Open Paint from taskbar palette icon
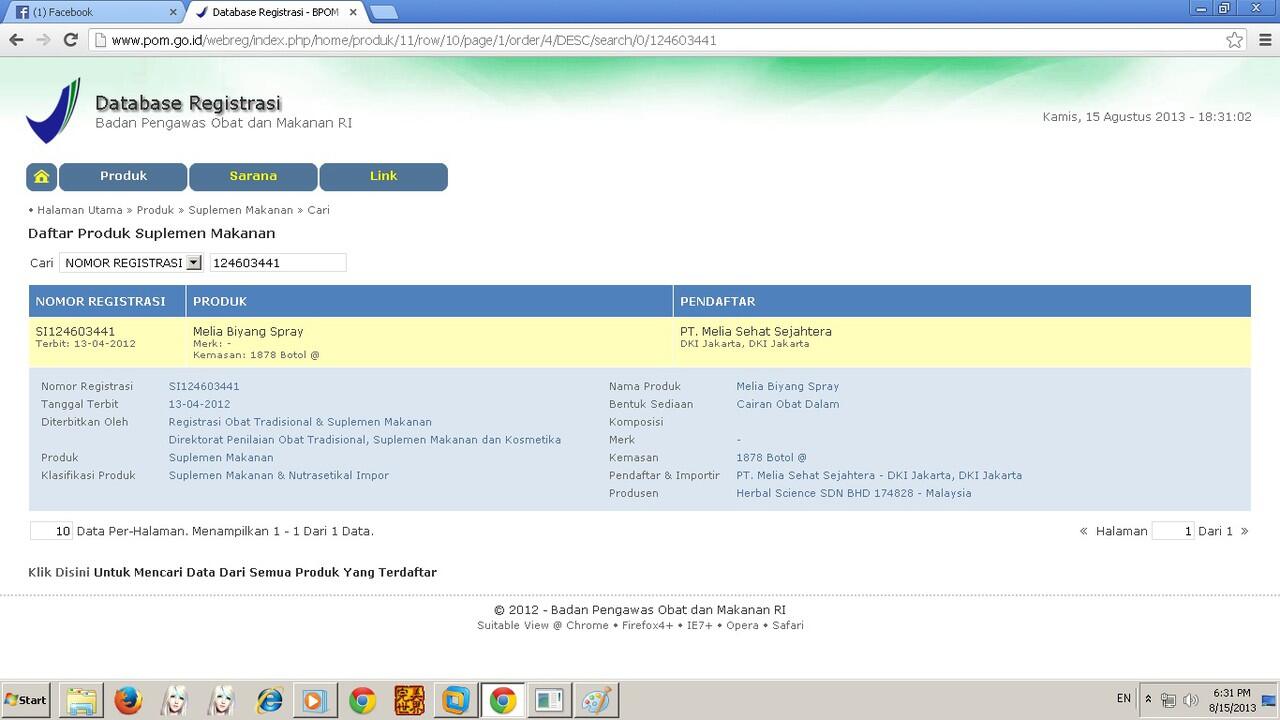The width and height of the screenshot is (1280, 720). click(x=597, y=700)
